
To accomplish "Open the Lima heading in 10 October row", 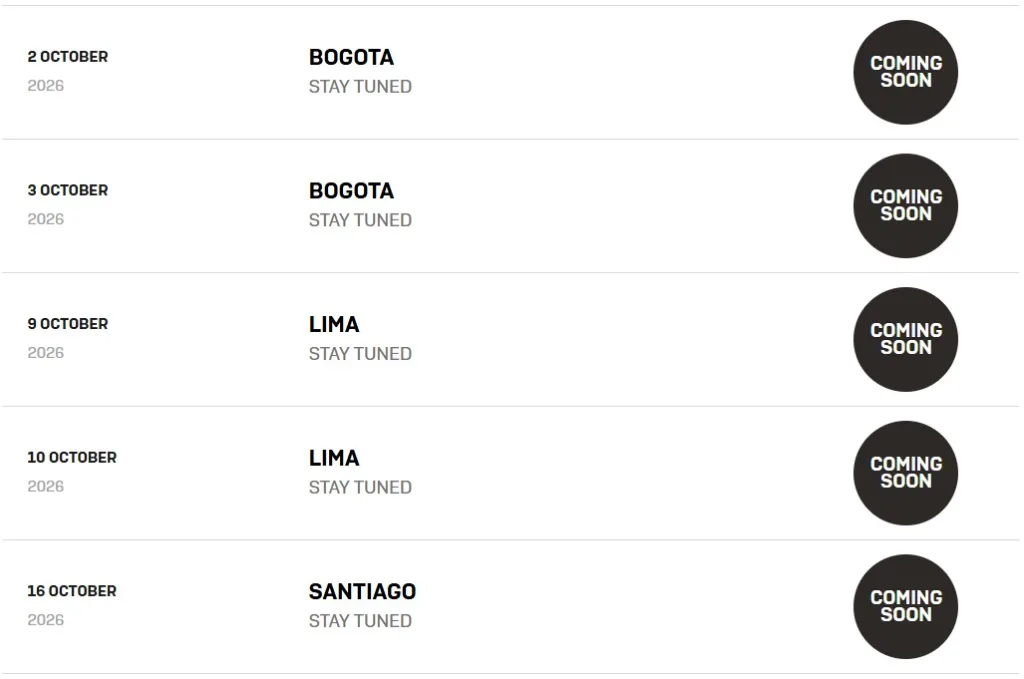I will pos(334,458).
